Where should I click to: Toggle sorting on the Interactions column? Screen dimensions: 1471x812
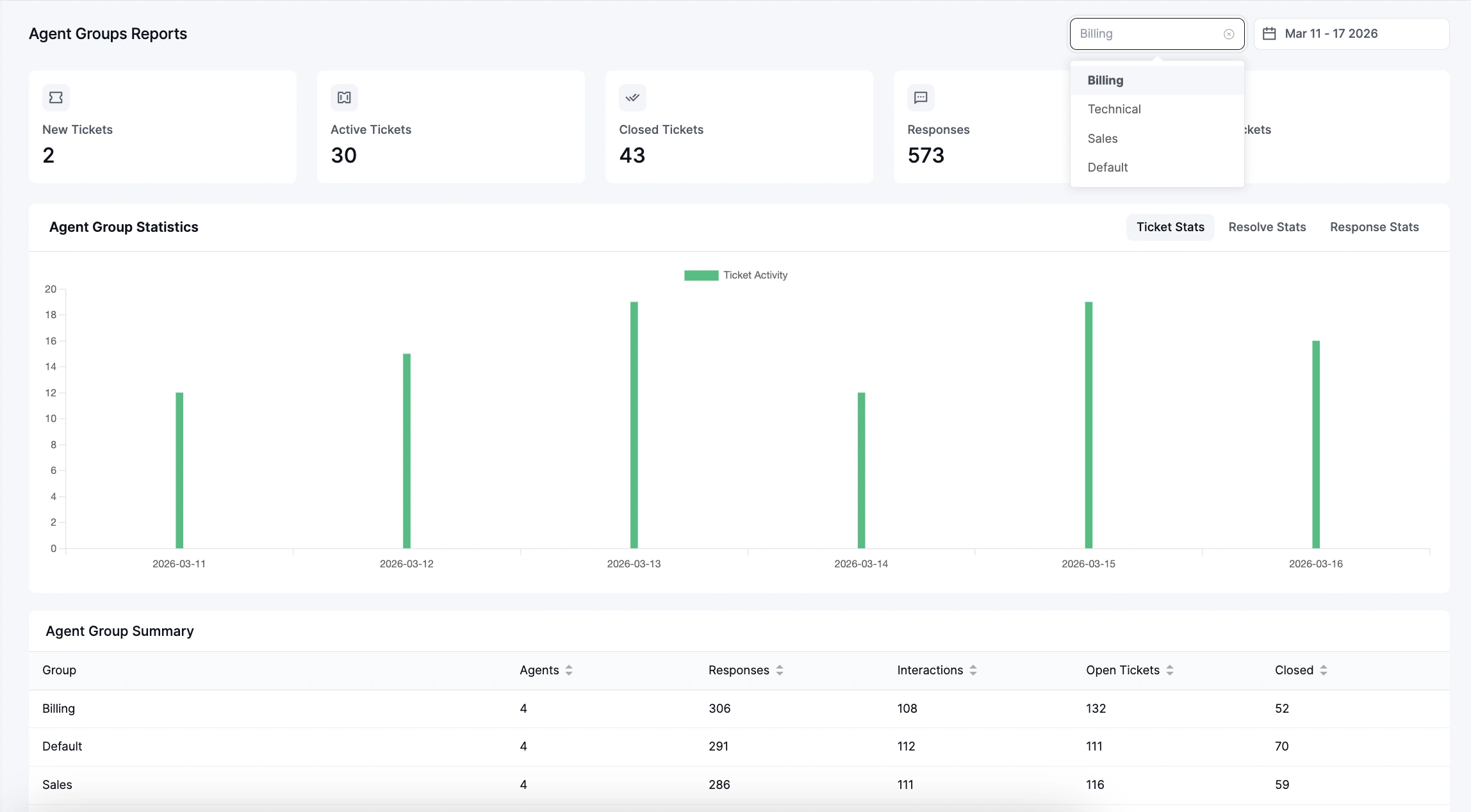974,670
